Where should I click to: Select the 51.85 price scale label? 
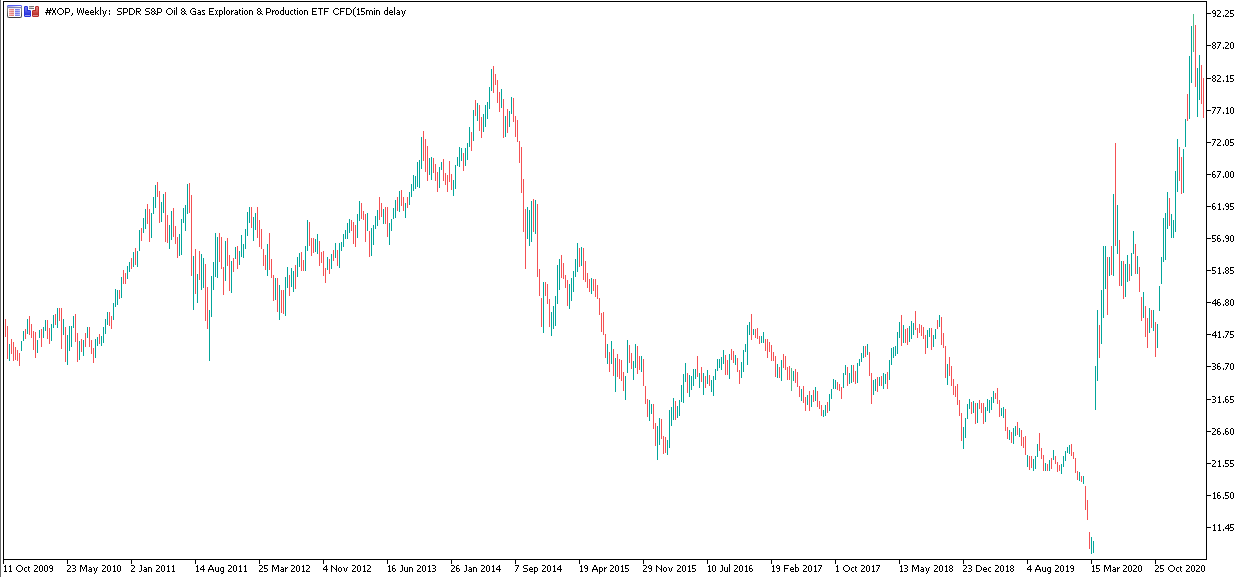coord(1224,270)
